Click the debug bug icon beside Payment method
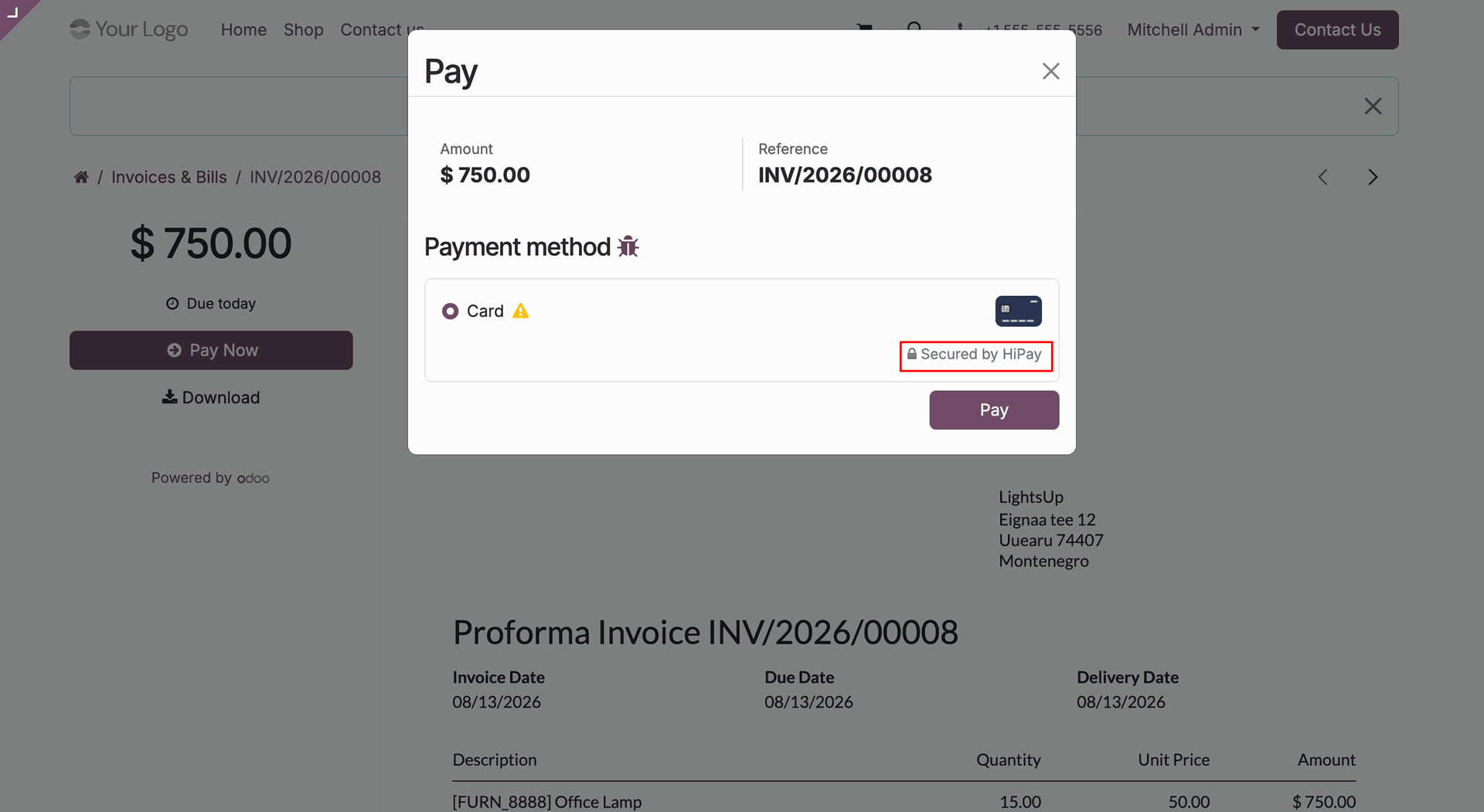 (x=628, y=246)
